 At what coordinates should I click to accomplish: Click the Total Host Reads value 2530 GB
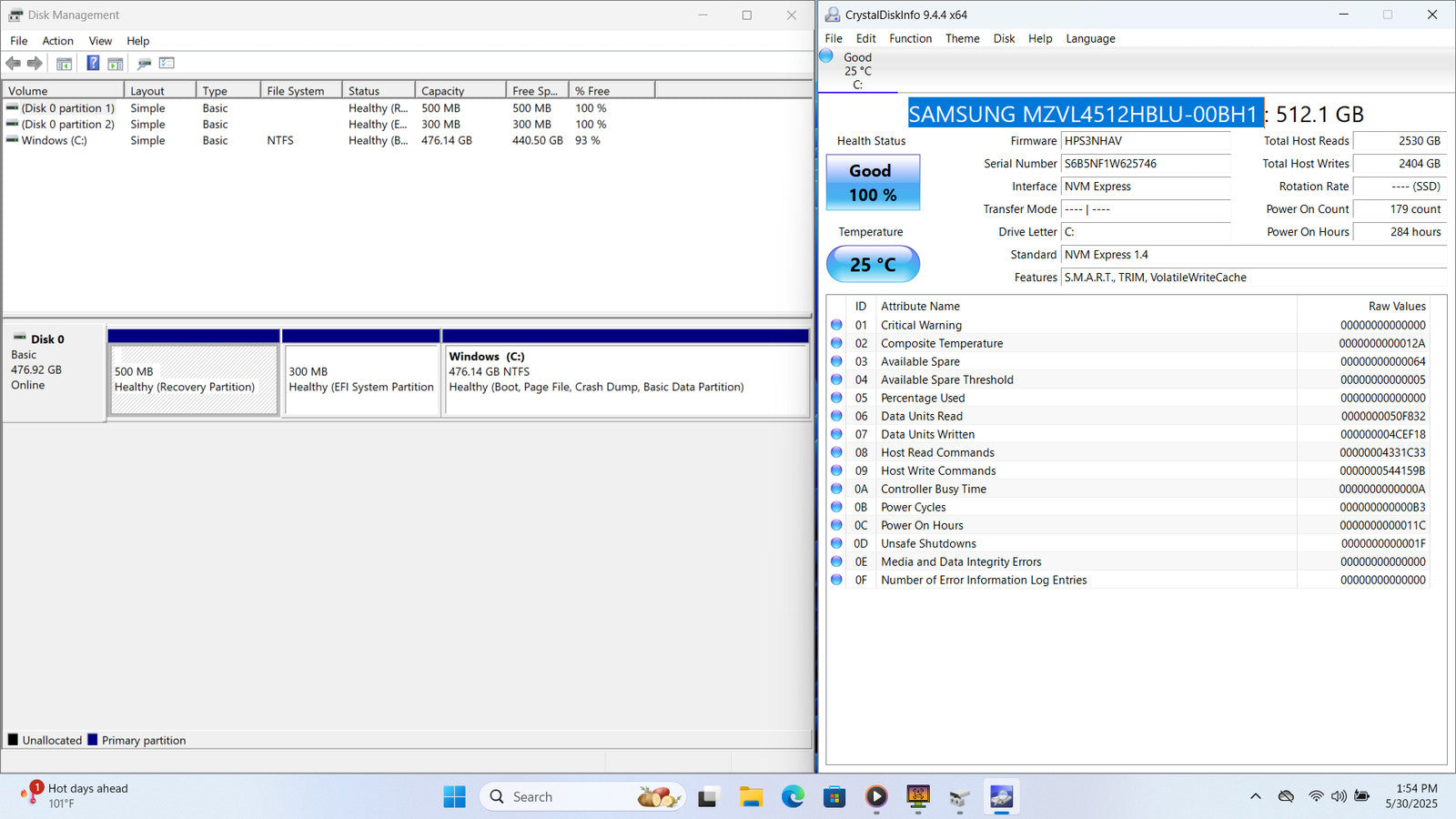[1400, 141]
